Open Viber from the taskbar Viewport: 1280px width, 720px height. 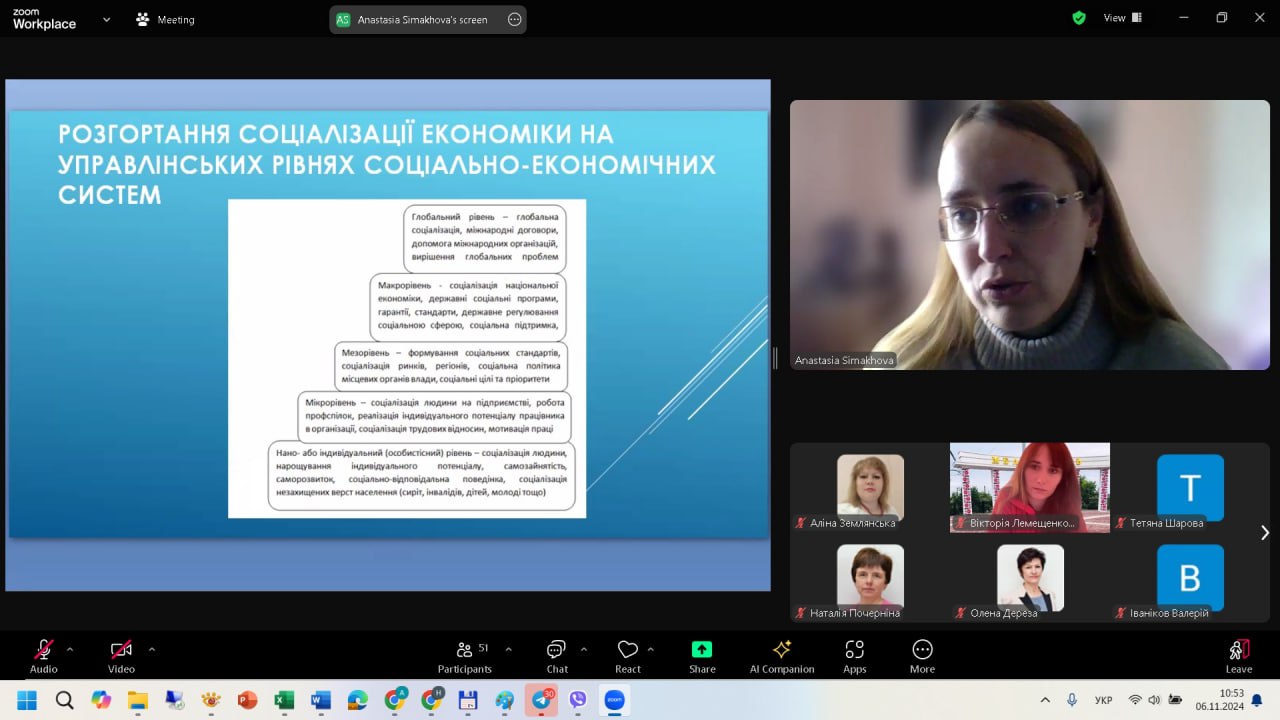point(578,700)
